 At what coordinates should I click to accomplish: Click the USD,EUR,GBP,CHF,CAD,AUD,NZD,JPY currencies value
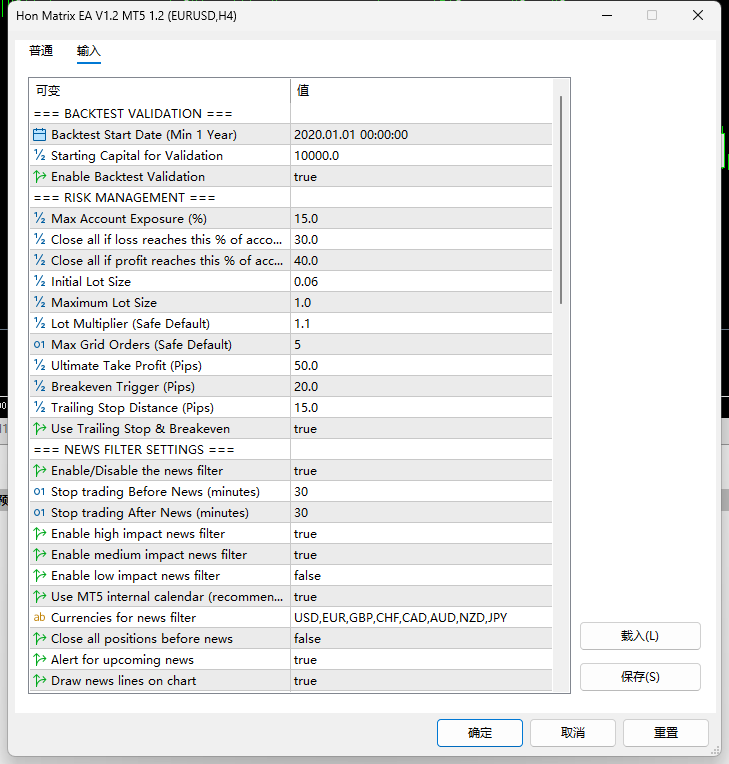point(401,617)
